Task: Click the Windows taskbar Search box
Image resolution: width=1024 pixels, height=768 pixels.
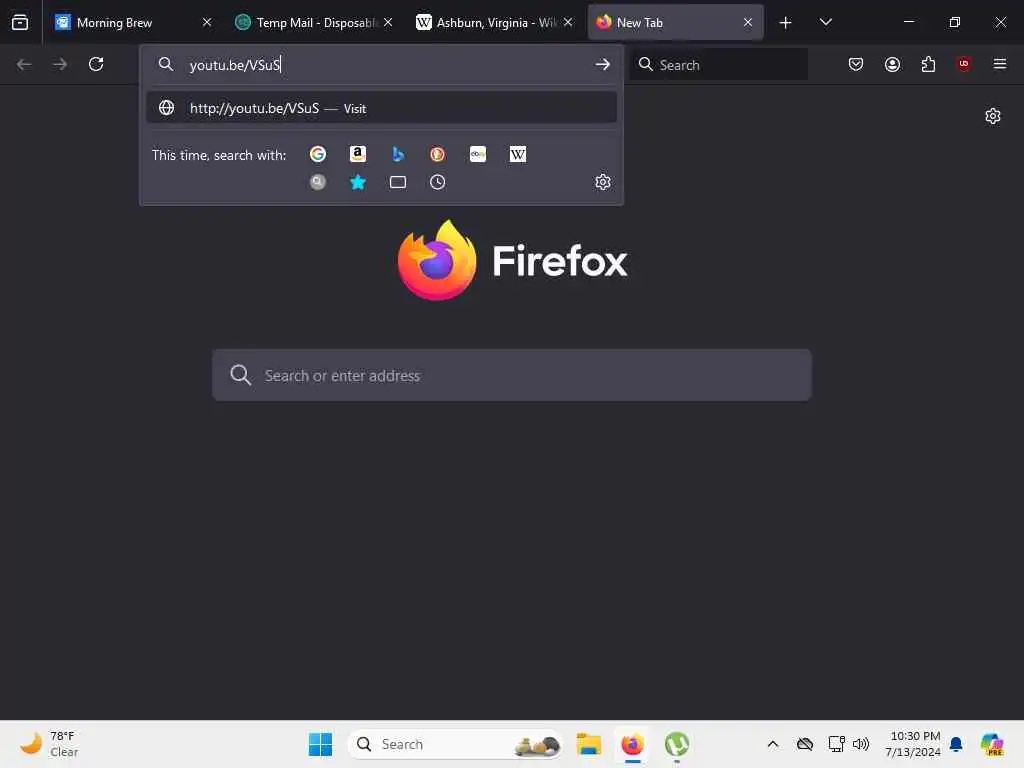Action: [455, 744]
